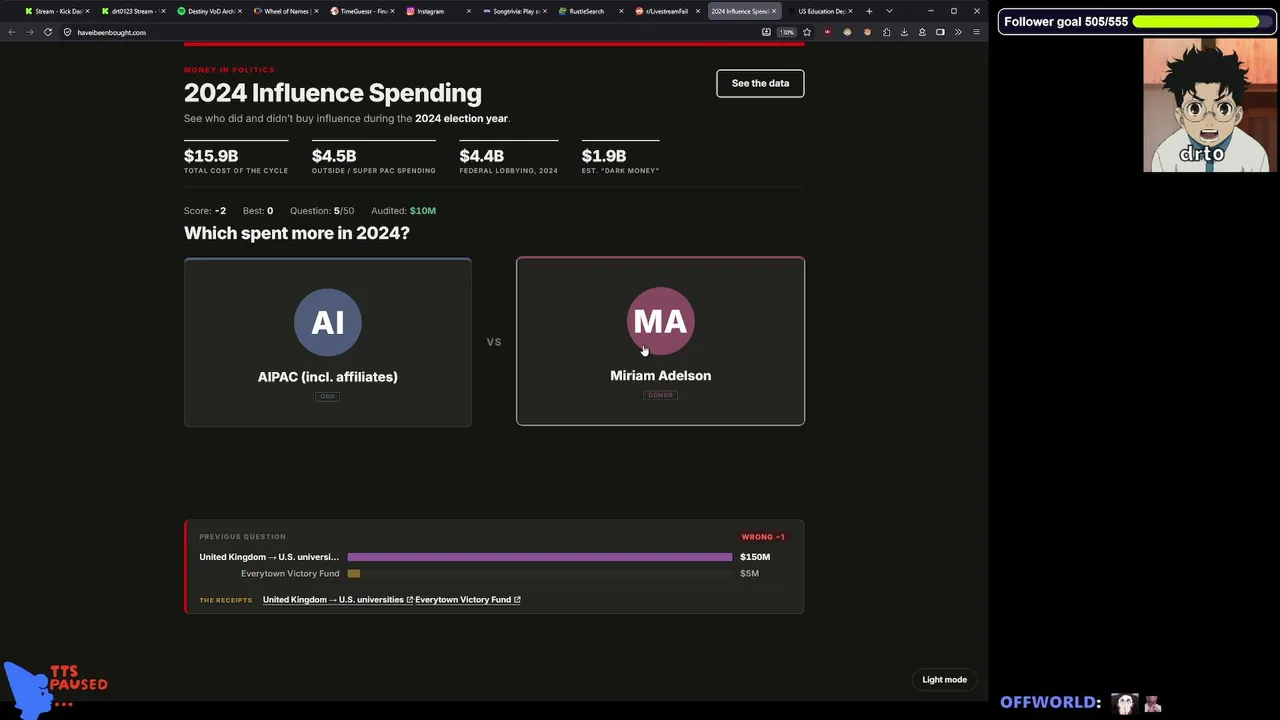Open the browser downloads panel
Image resolution: width=1280 pixels, height=720 pixels.
[904, 32]
